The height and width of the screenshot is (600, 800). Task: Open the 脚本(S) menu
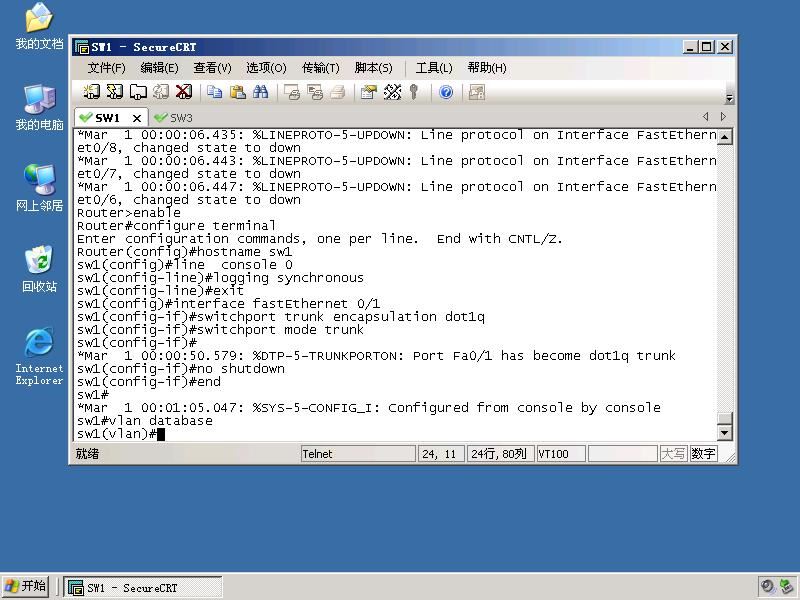pos(373,68)
